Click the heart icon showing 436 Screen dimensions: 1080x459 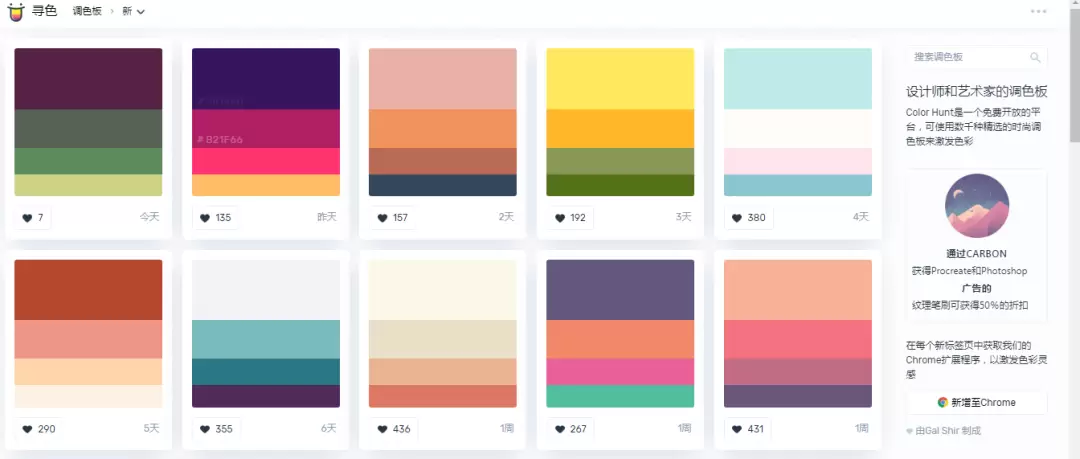(x=382, y=429)
